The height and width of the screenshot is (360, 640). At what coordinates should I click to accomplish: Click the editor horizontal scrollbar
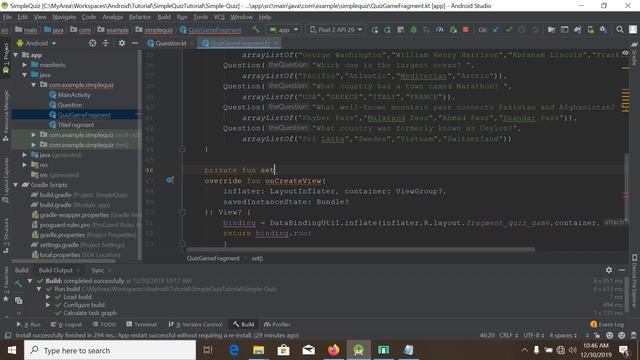pos(360,249)
